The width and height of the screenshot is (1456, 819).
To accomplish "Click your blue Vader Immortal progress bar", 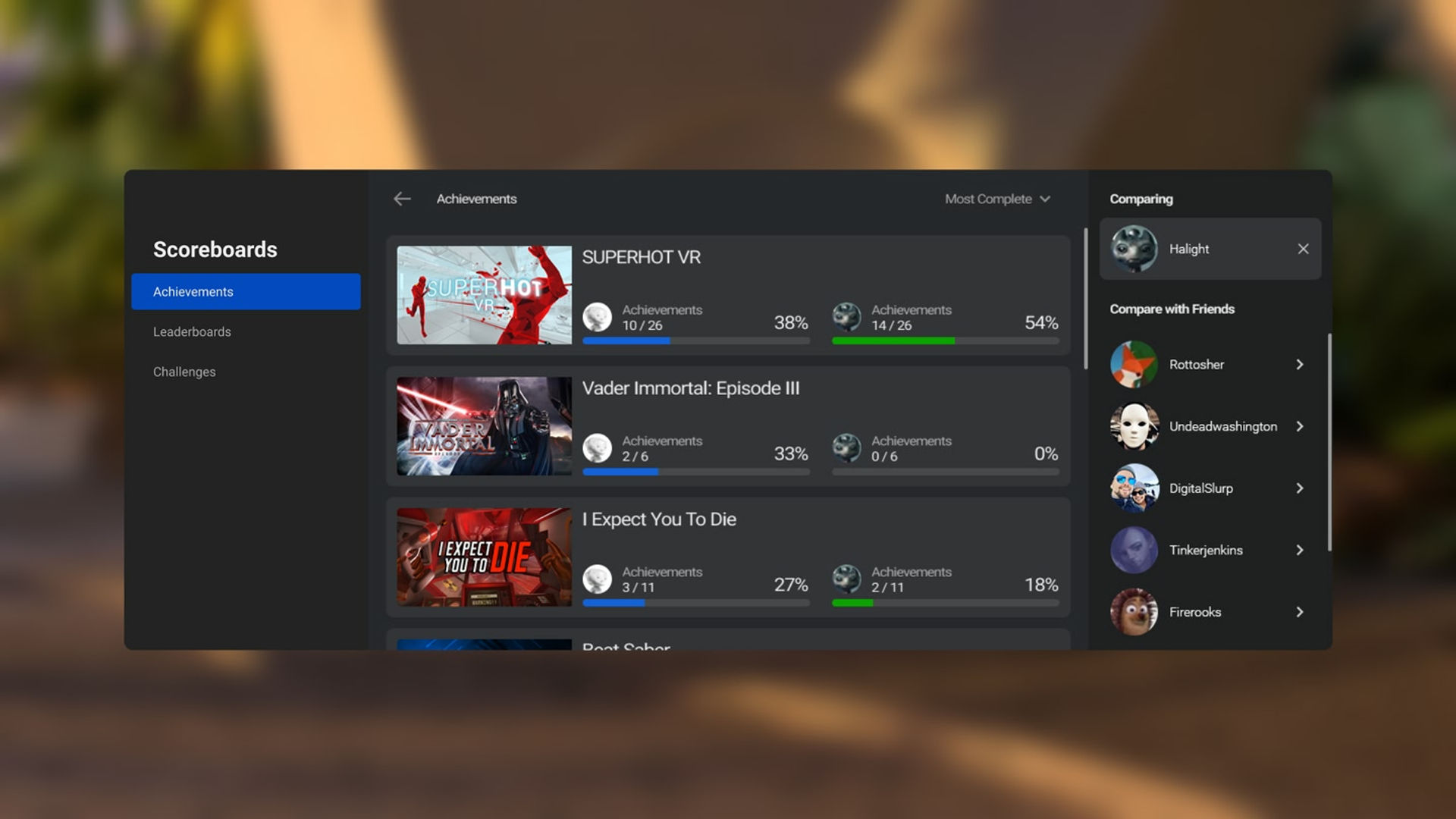I will 696,472.
